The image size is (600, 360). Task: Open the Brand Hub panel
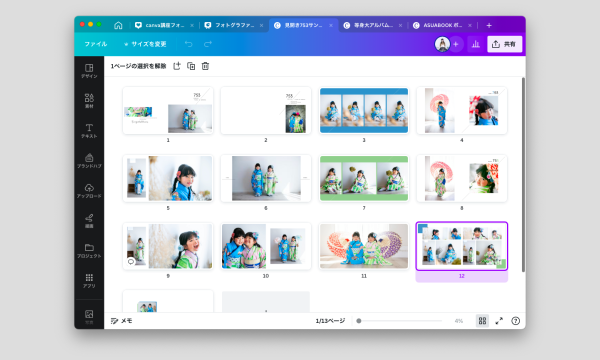click(x=89, y=160)
